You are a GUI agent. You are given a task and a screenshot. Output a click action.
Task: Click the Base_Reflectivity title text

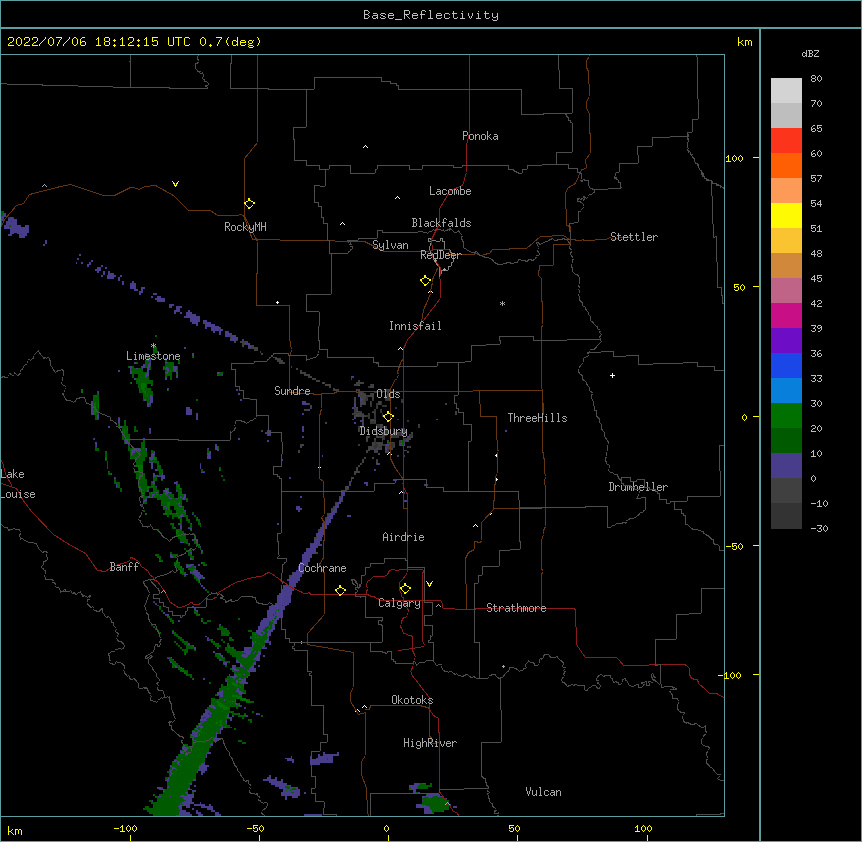click(x=431, y=15)
